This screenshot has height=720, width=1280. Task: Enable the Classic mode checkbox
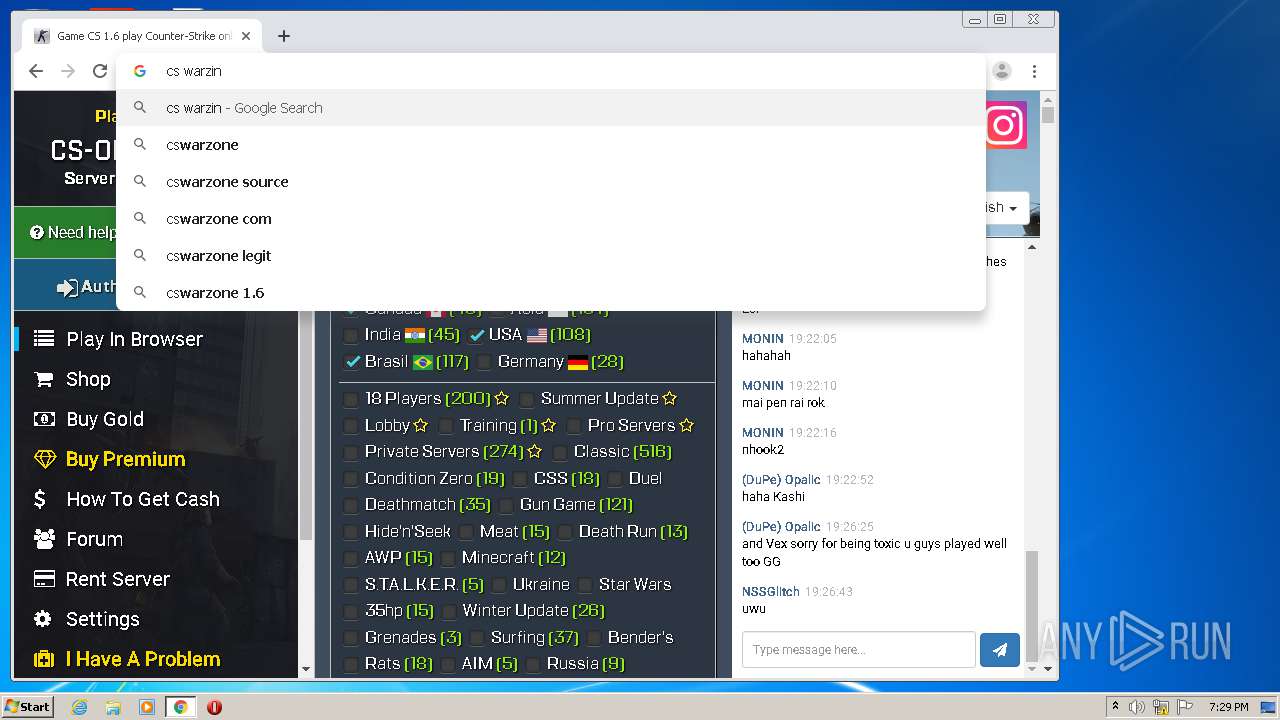coord(560,452)
